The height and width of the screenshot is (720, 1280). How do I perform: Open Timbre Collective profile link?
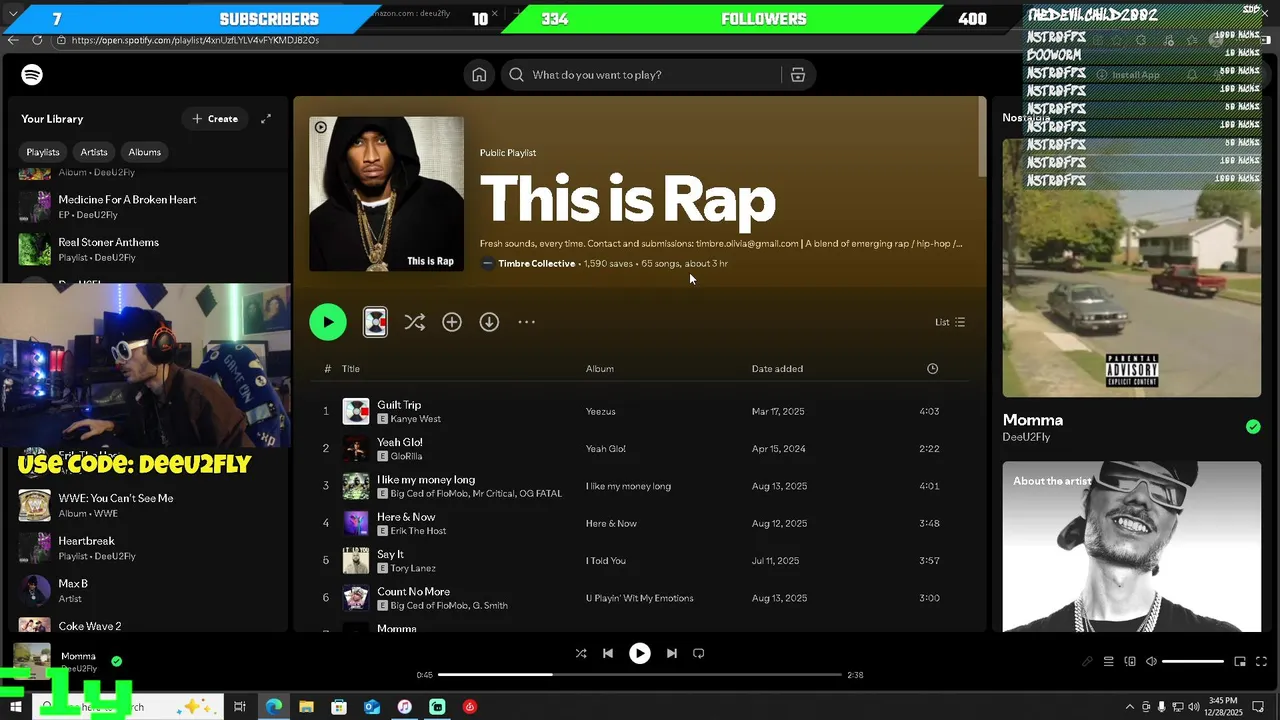click(x=536, y=264)
